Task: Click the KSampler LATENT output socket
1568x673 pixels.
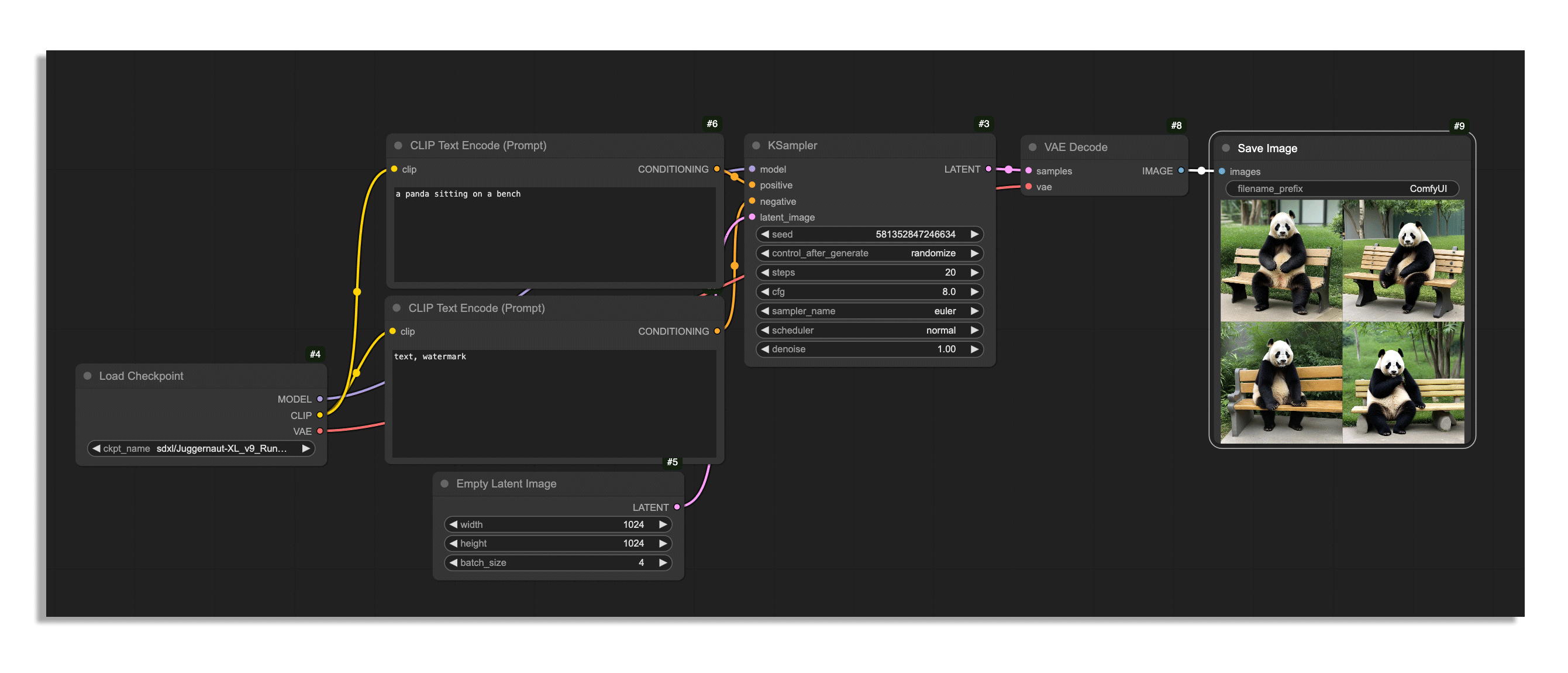Action: pos(988,169)
